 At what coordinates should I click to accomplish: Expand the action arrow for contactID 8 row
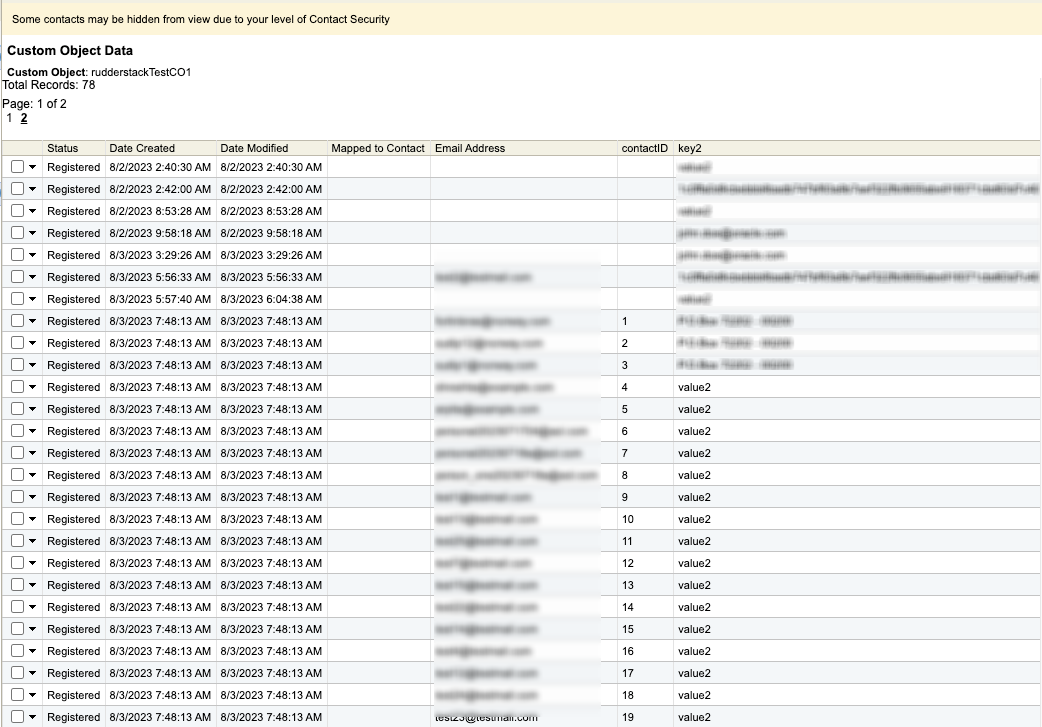(32, 476)
